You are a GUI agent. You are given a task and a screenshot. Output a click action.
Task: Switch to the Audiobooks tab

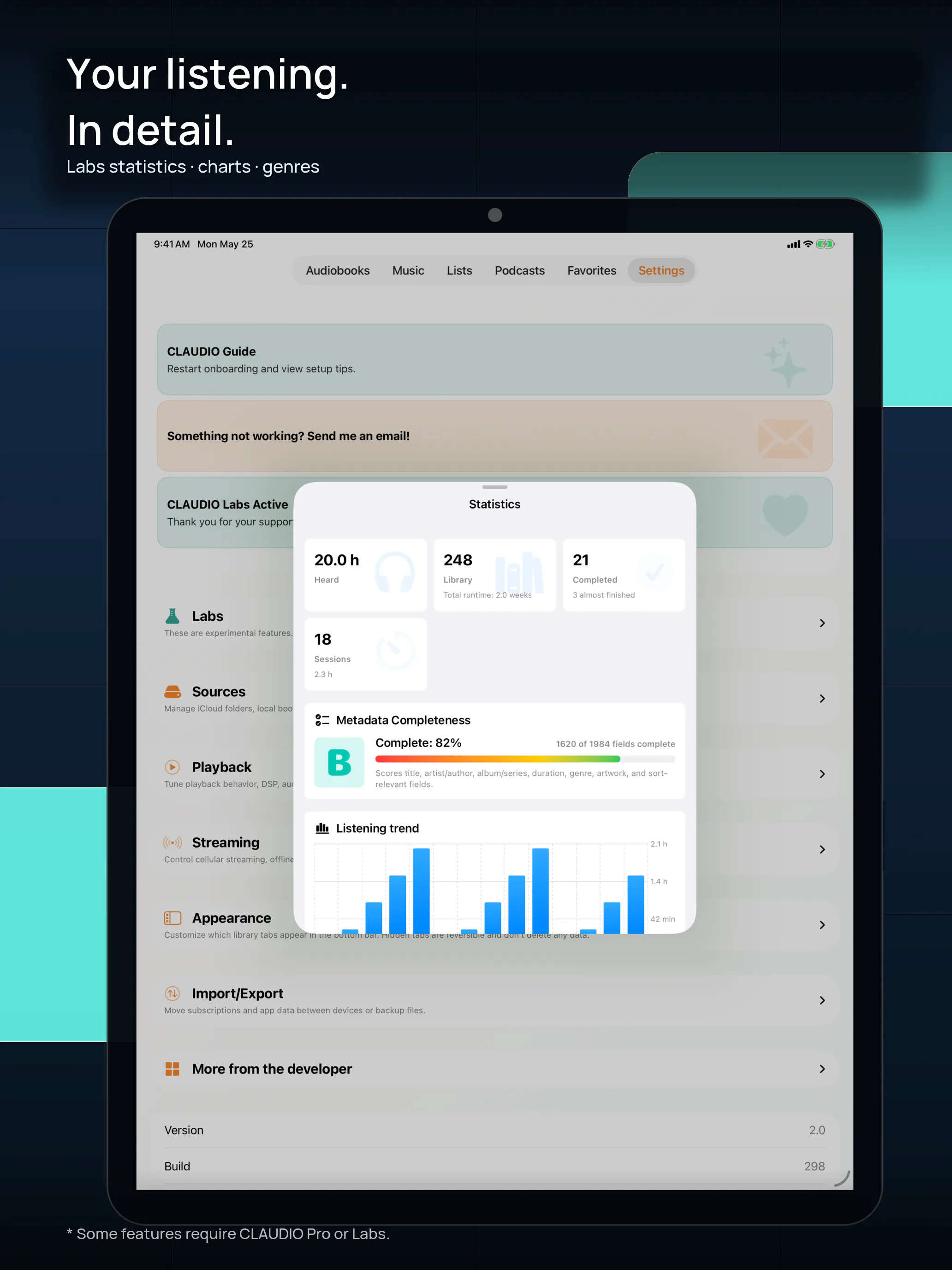tap(338, 270)
